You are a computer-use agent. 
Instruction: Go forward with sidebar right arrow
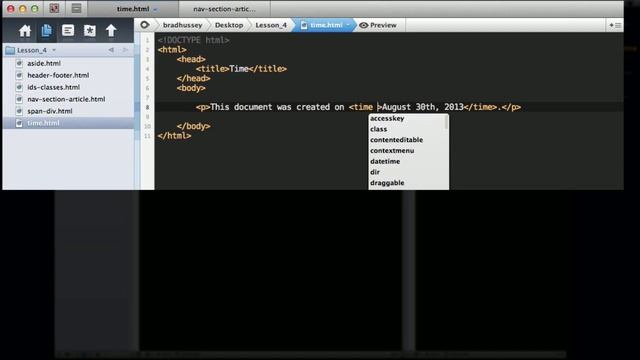click(125, 50)
